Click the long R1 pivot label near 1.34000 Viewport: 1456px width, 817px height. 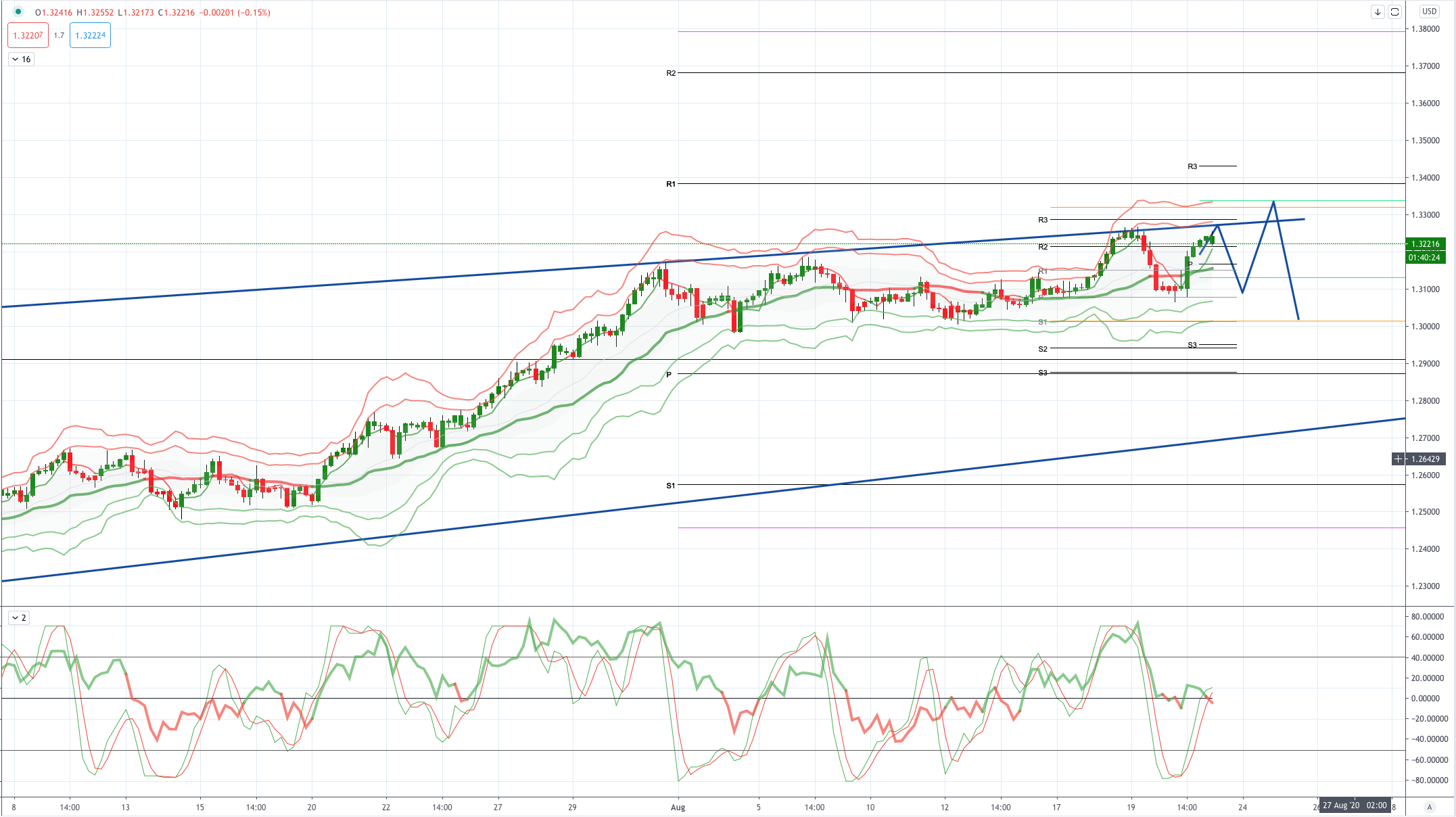click(671, 184)
